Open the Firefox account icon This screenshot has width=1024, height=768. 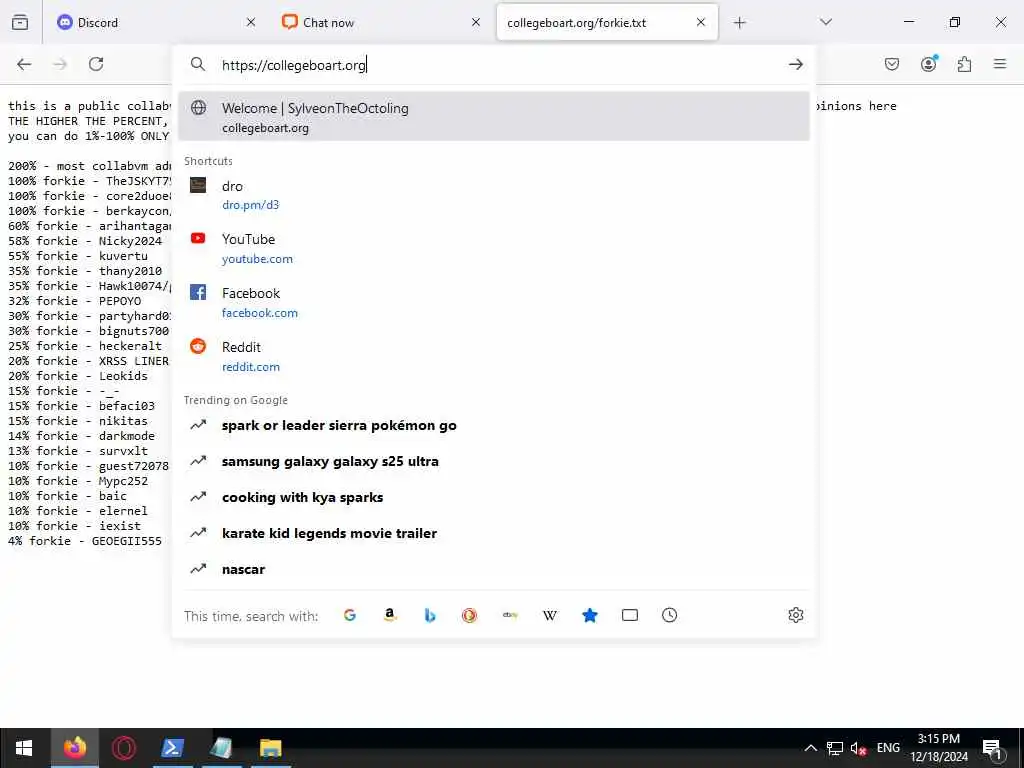(928, 63)
